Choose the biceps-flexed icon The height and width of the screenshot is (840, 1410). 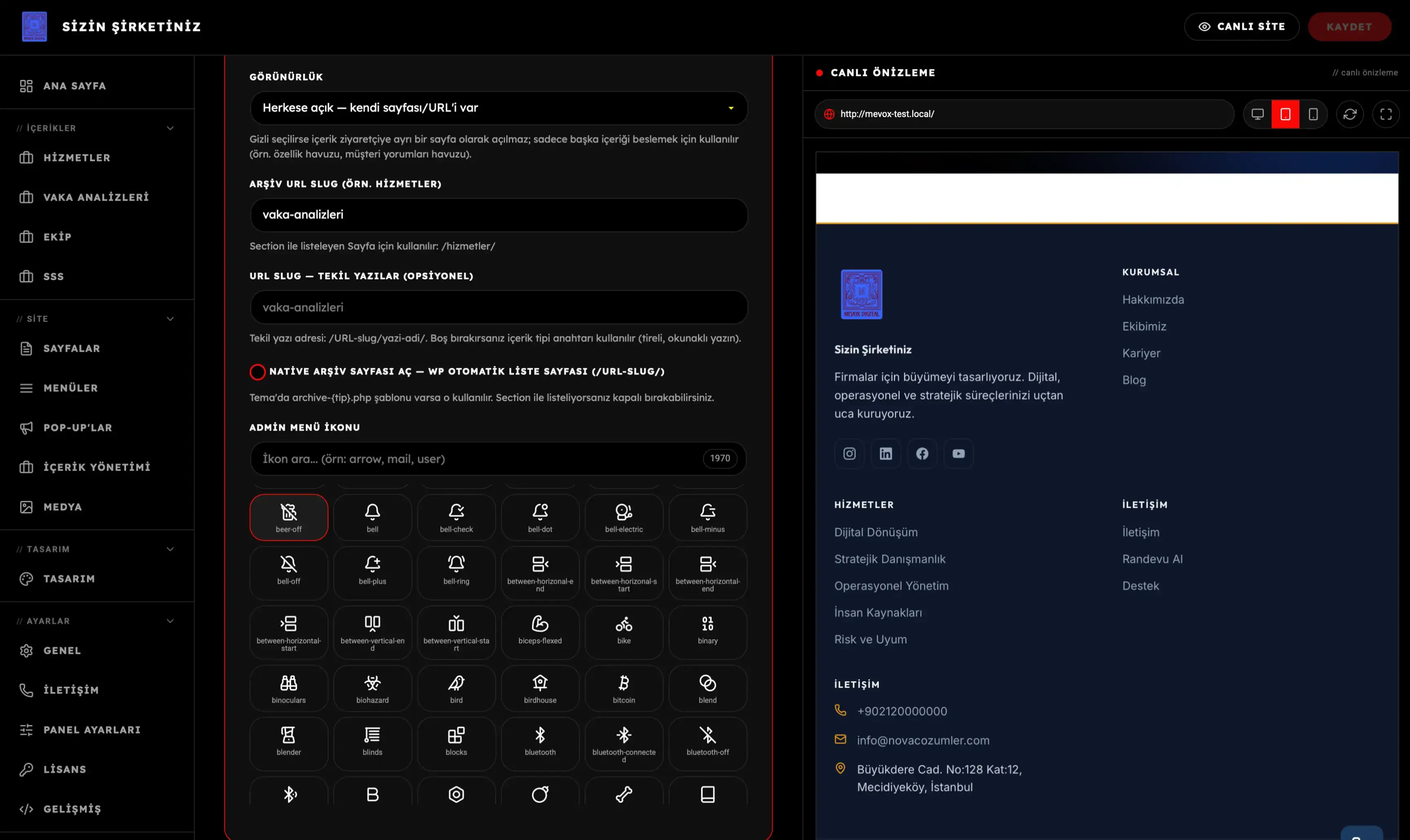[540, 632]
